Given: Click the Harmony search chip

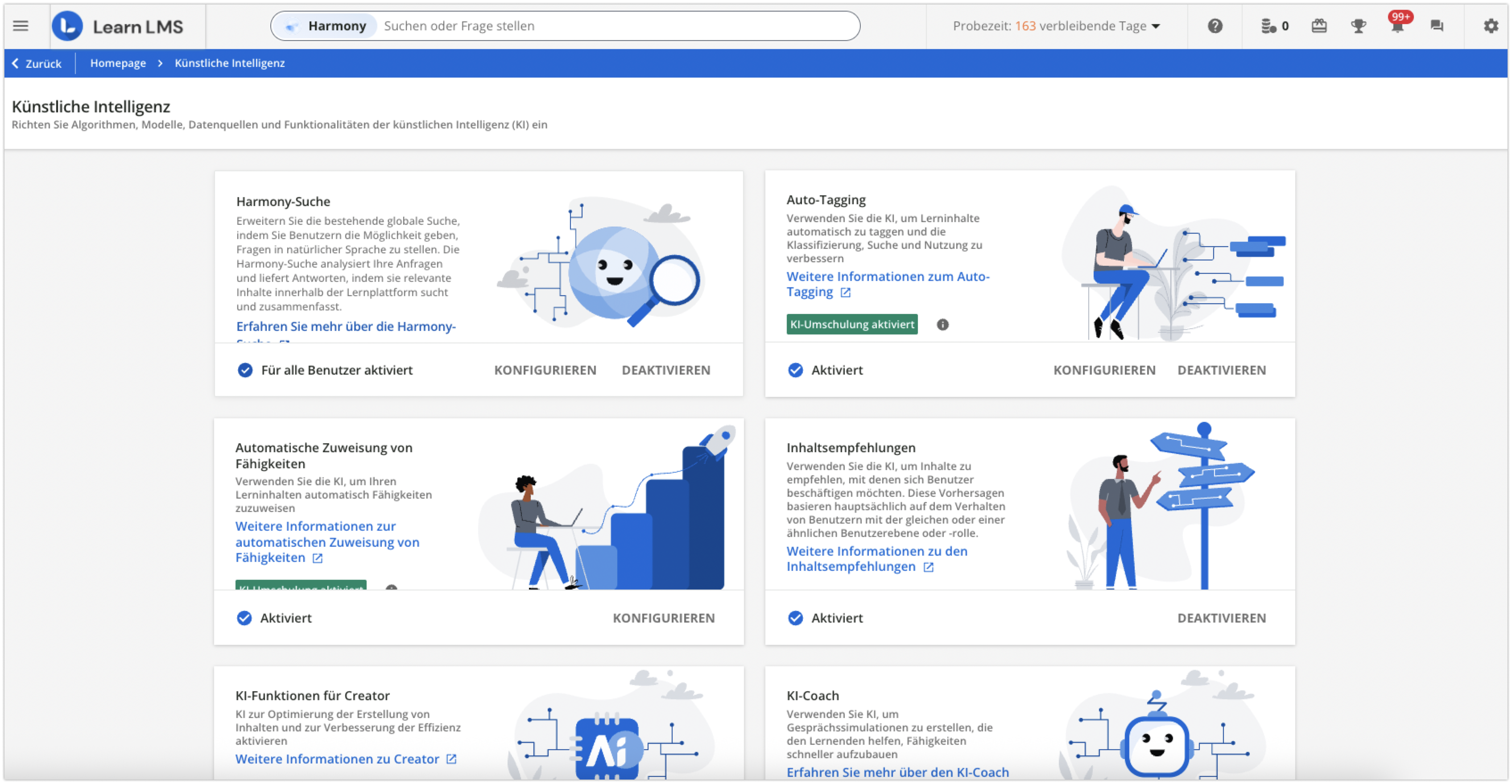Looking at the screenshot, I should (x=326, y=26).
